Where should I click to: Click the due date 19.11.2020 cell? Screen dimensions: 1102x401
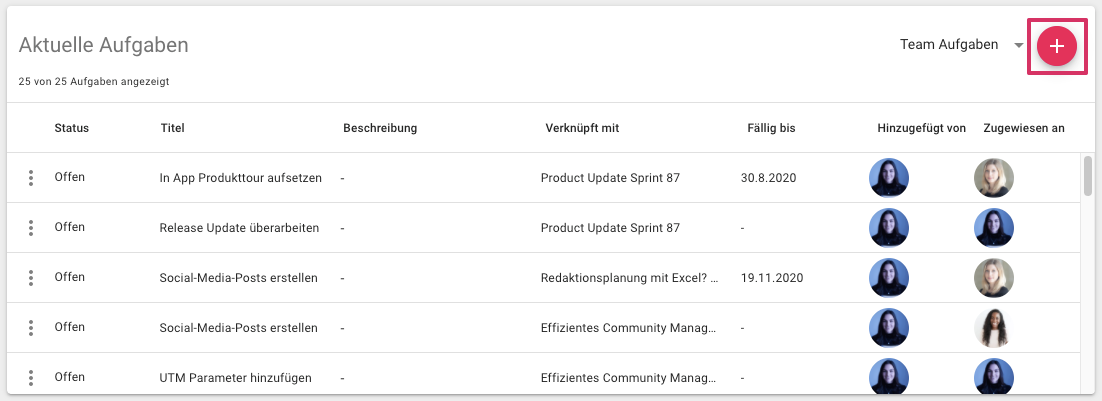click(x=772, y=278)
